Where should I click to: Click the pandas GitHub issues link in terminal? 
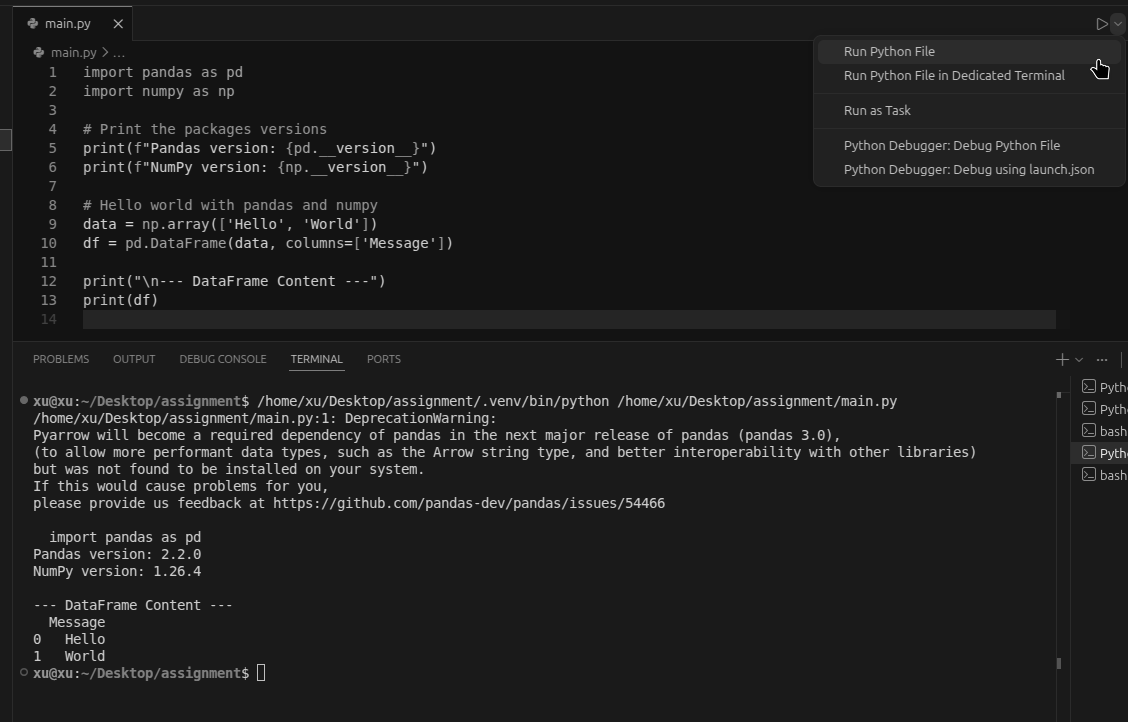pos(469,503)
